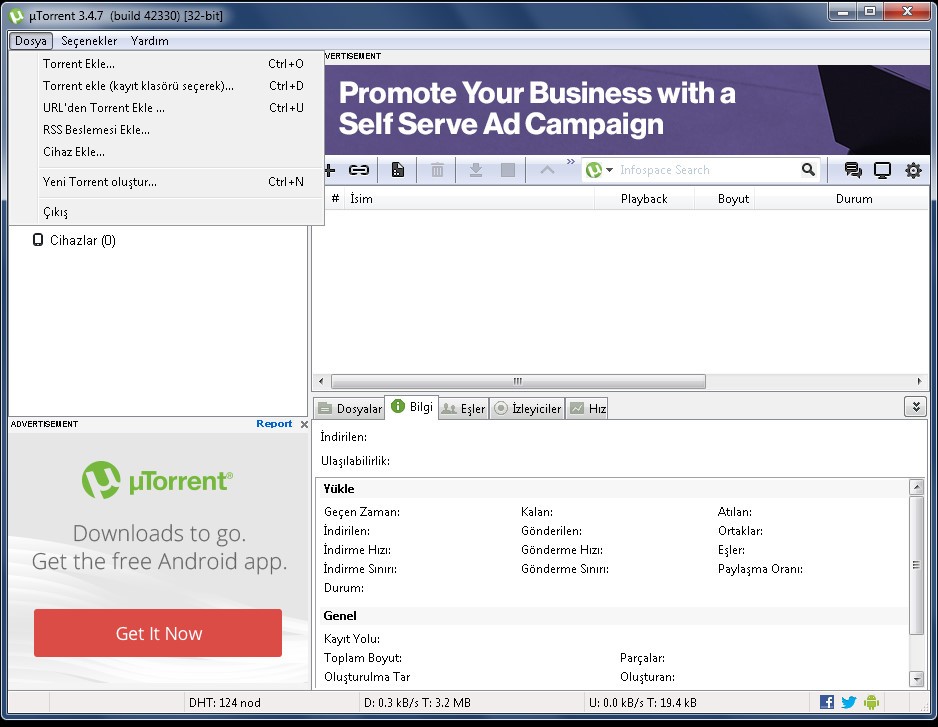Click the # column header
This screenshot has height=727, width=938.
[x=336, y=199]
